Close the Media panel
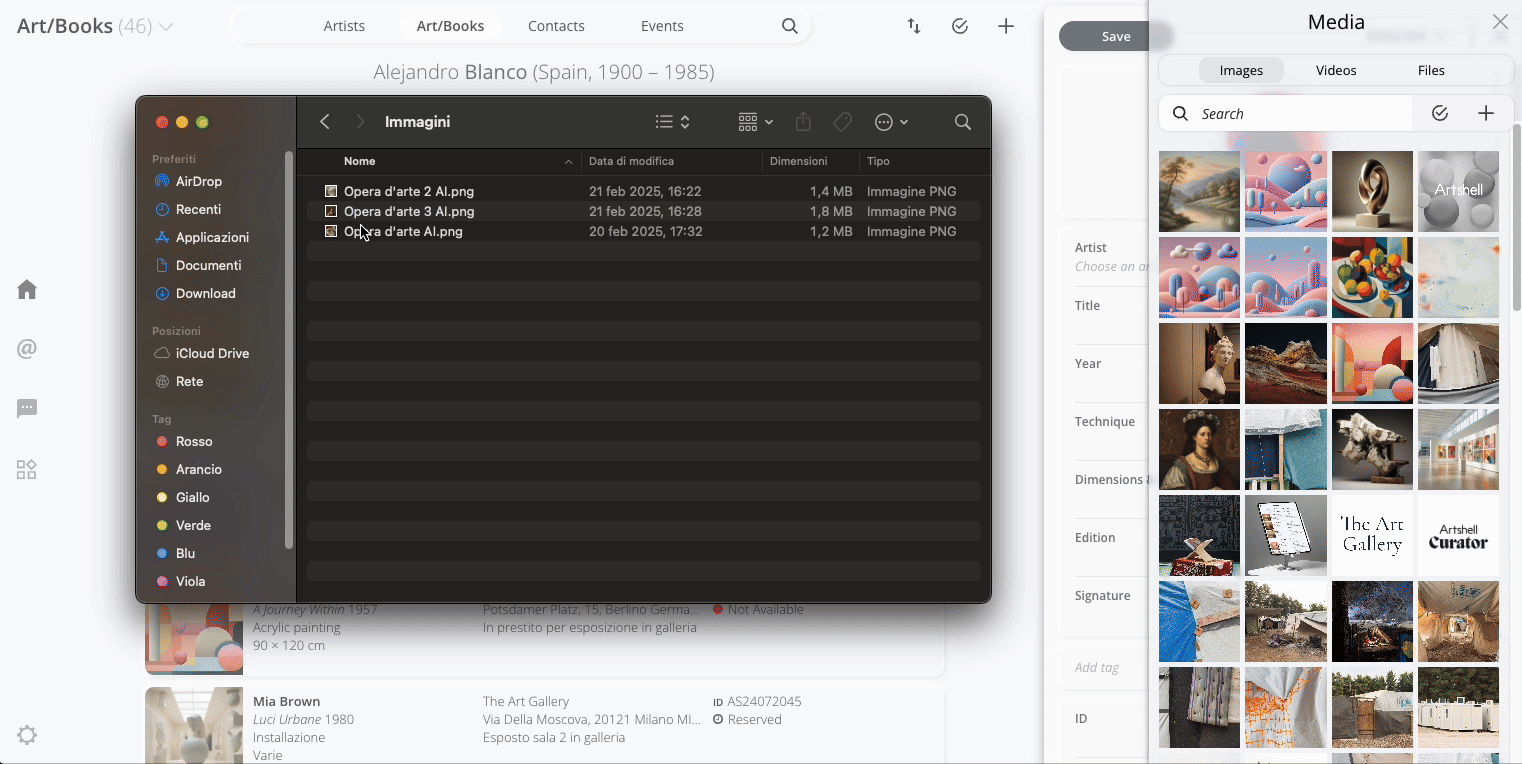Screen dimensions: 1522x764 pyautogui.click(x=1500, y=22)
